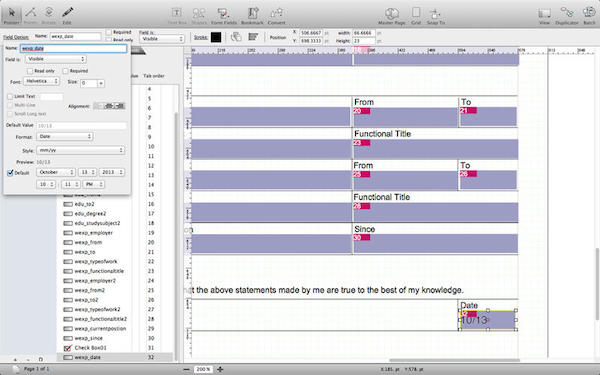Select form field 23 under Functional Title
The width and height of the screenshot is (600, 375).
436,149
